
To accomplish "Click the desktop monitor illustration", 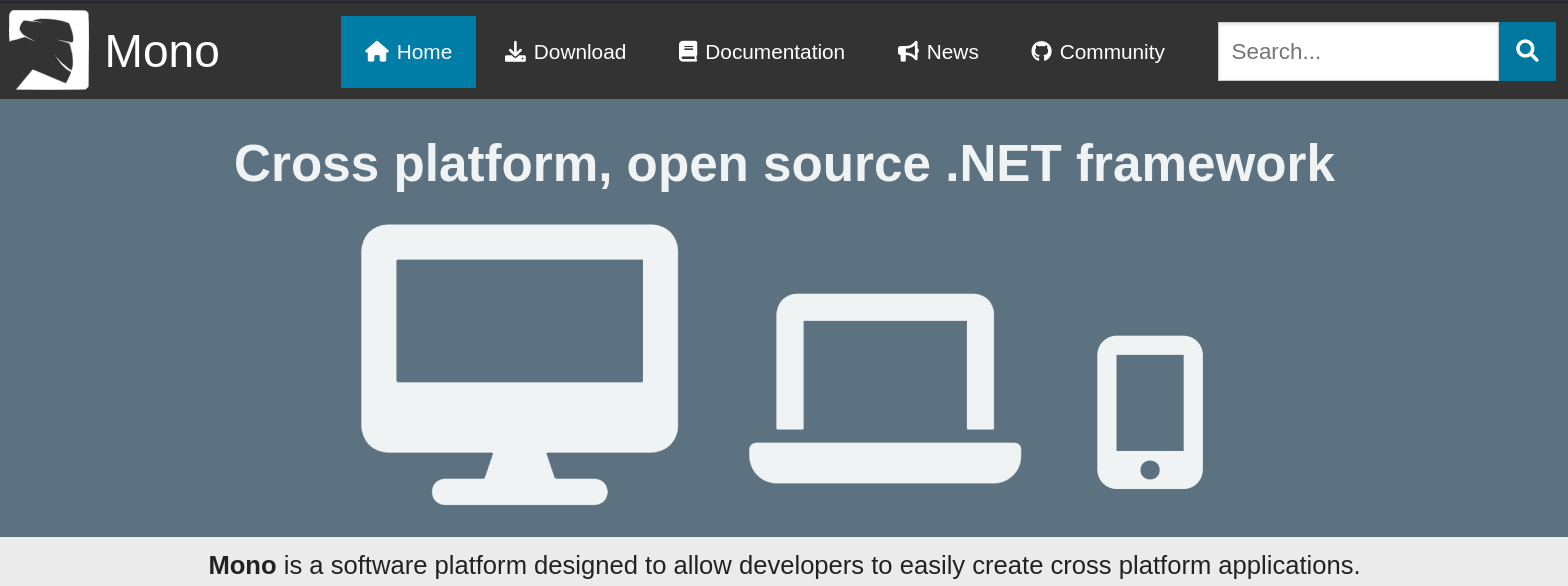I will click(x=520, y=365).
